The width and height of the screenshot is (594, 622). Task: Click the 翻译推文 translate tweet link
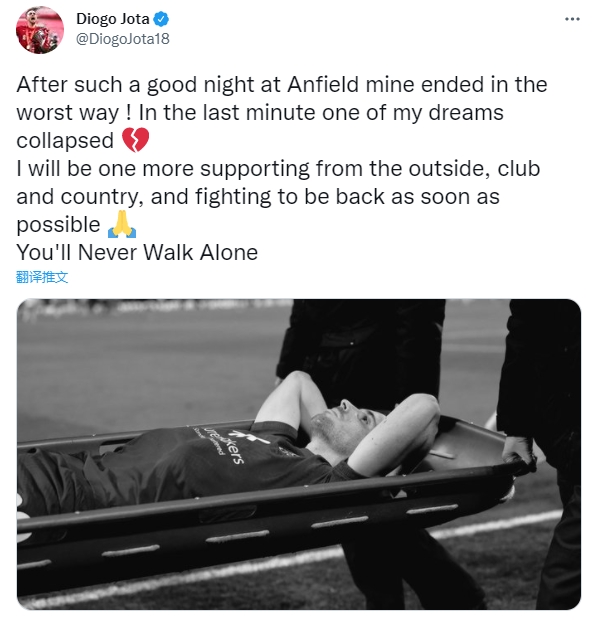42,277
